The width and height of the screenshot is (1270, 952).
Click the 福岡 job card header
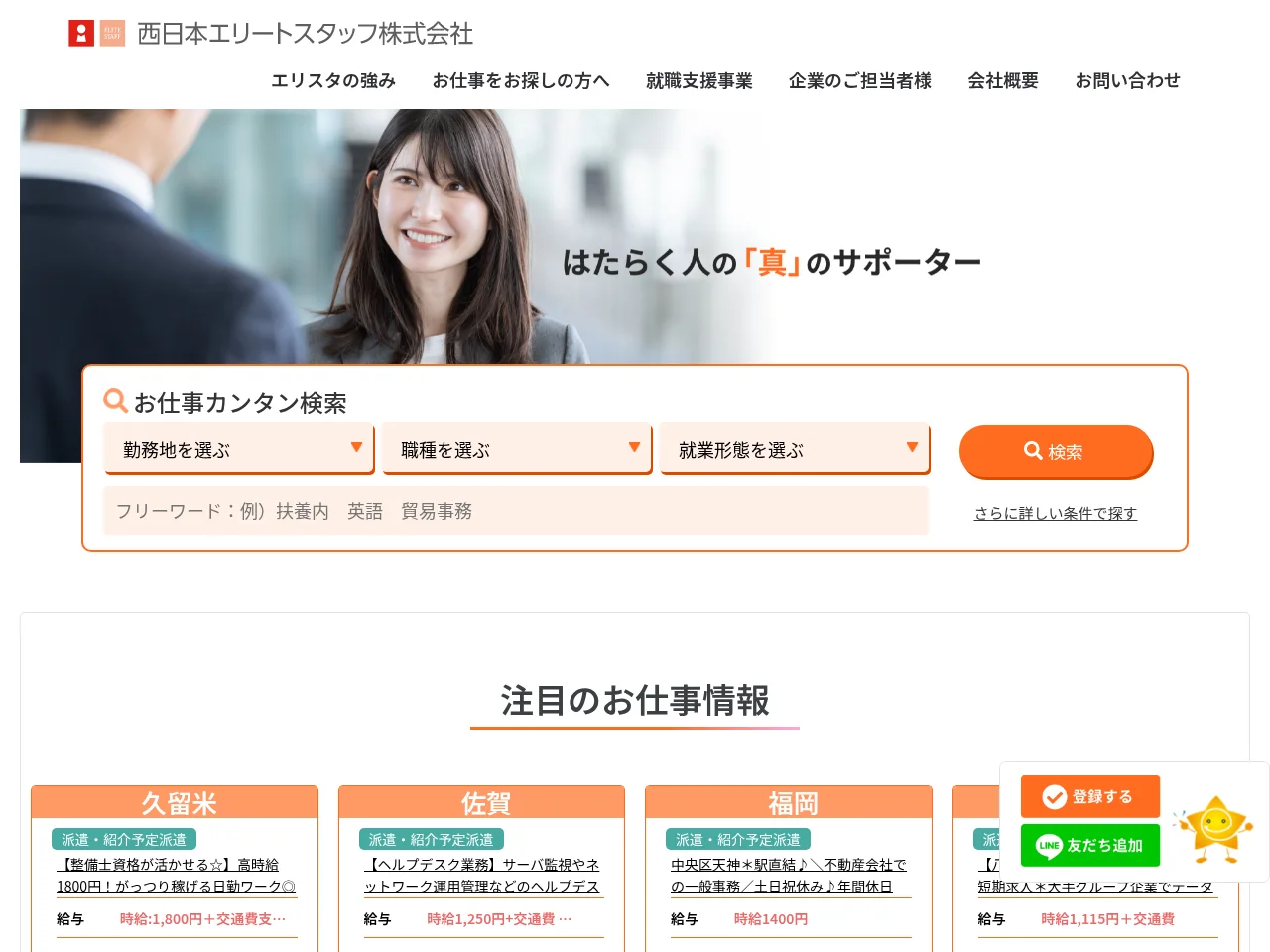point(789,802)
